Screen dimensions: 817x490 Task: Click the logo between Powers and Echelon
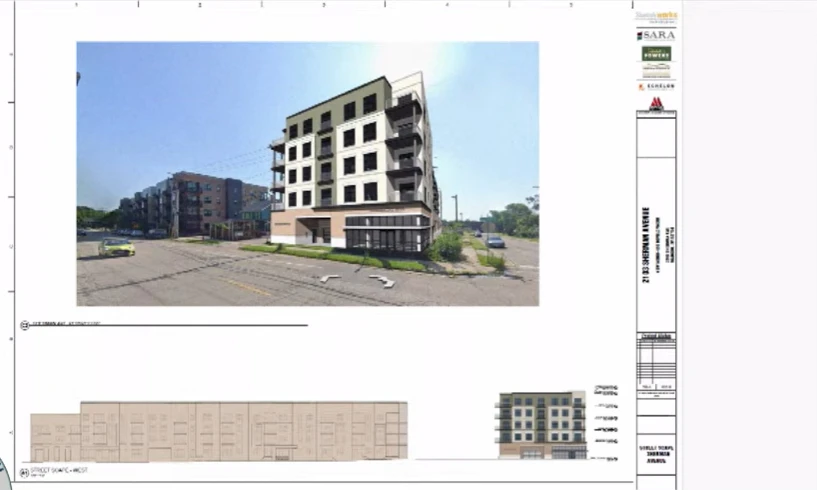(x=656, y=71)
